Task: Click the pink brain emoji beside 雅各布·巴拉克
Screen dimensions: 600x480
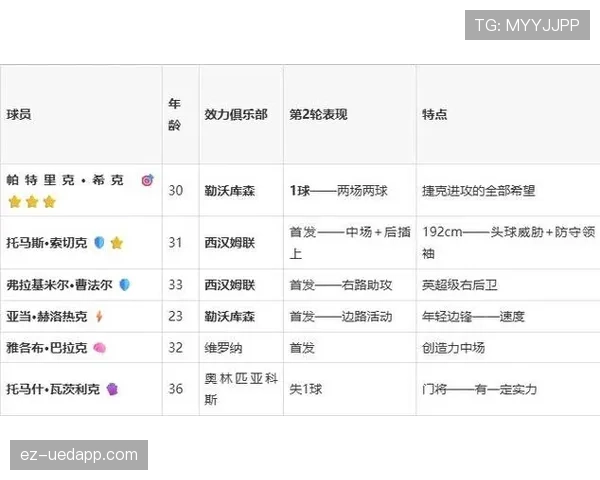Action: pyautogui.click(x=99, y=348)
